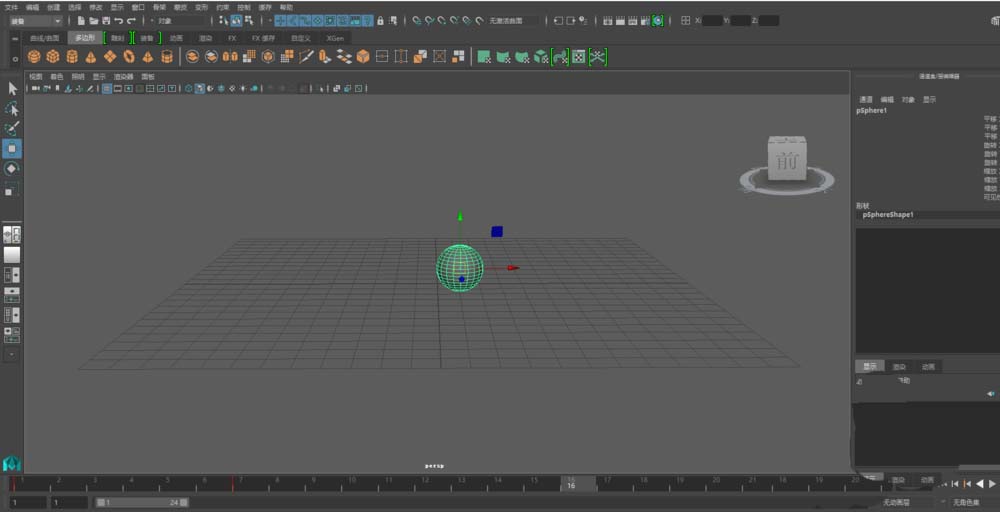Click the Mirror geometry shelf icon

coord(230,57)
